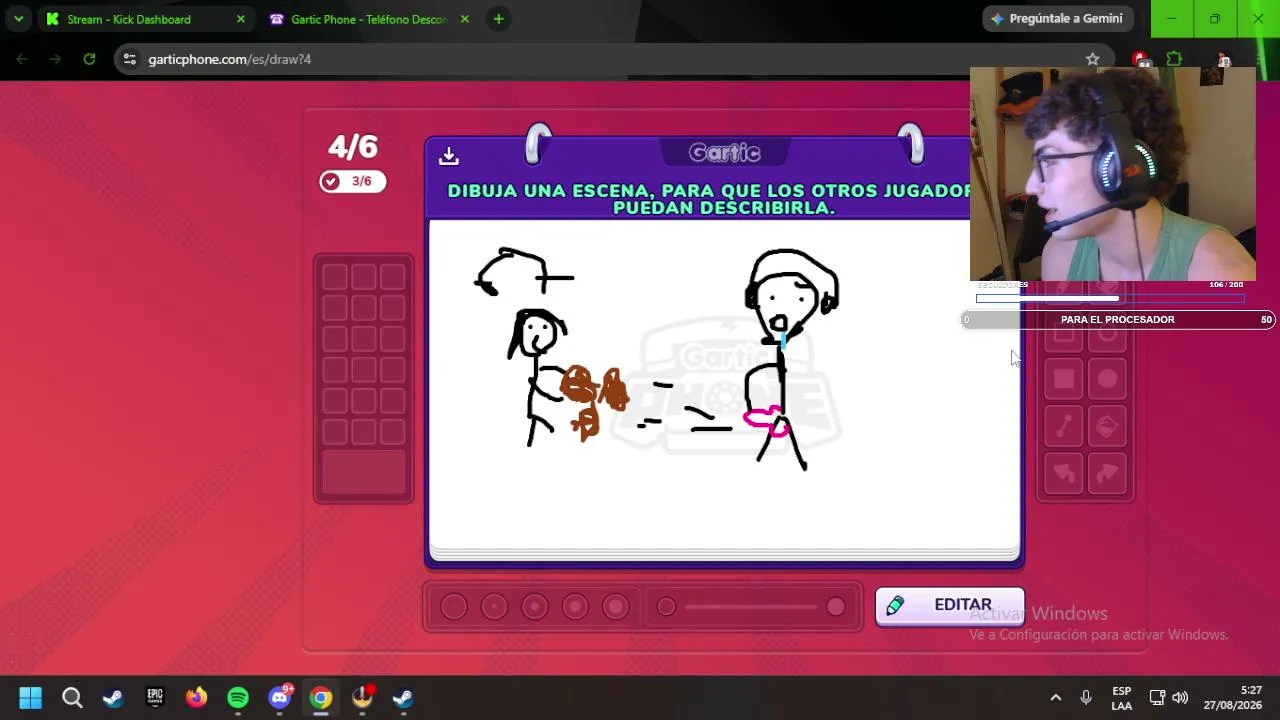
Task: Open Chrome from the taskbar
Action: (x=321, y=697)
